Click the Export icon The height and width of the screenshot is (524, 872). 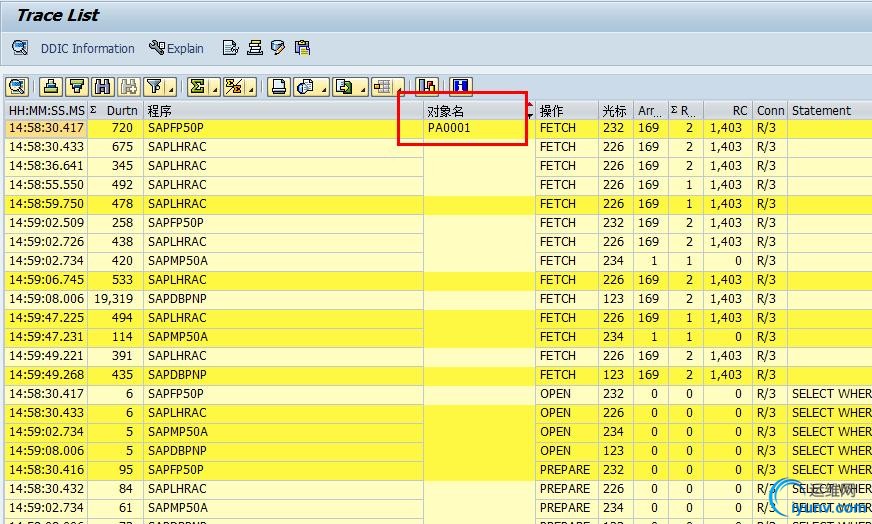click(344, 87)
